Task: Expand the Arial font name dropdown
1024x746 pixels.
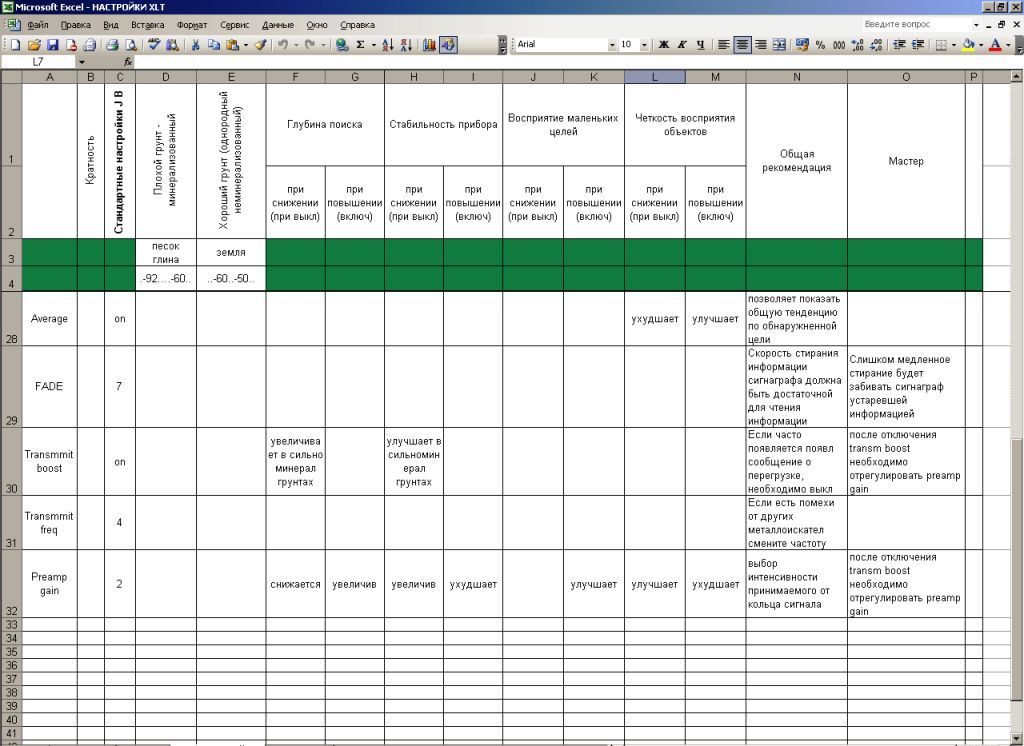Action: click(x=612, y=45)
